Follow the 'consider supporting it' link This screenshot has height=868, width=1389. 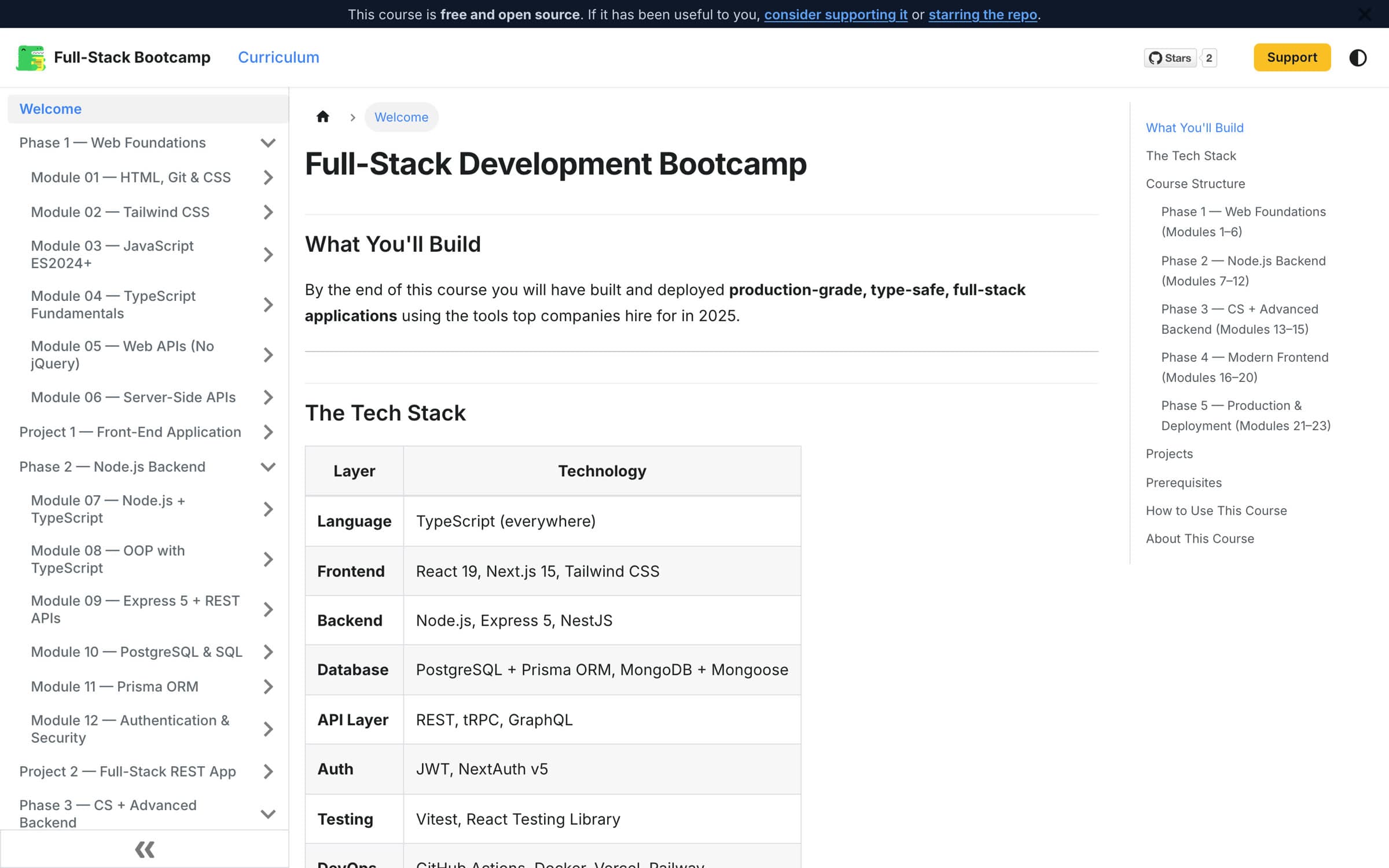point(836,14)
